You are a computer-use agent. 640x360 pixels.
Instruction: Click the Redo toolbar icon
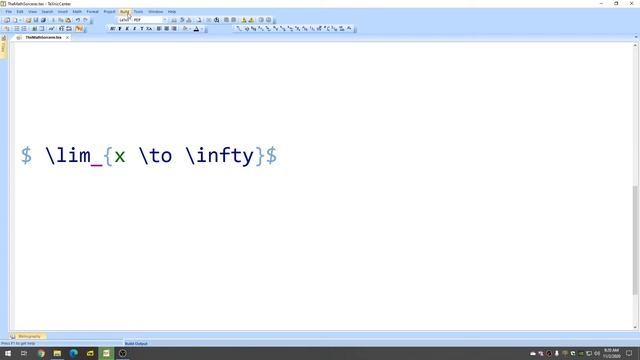[85, 20]
